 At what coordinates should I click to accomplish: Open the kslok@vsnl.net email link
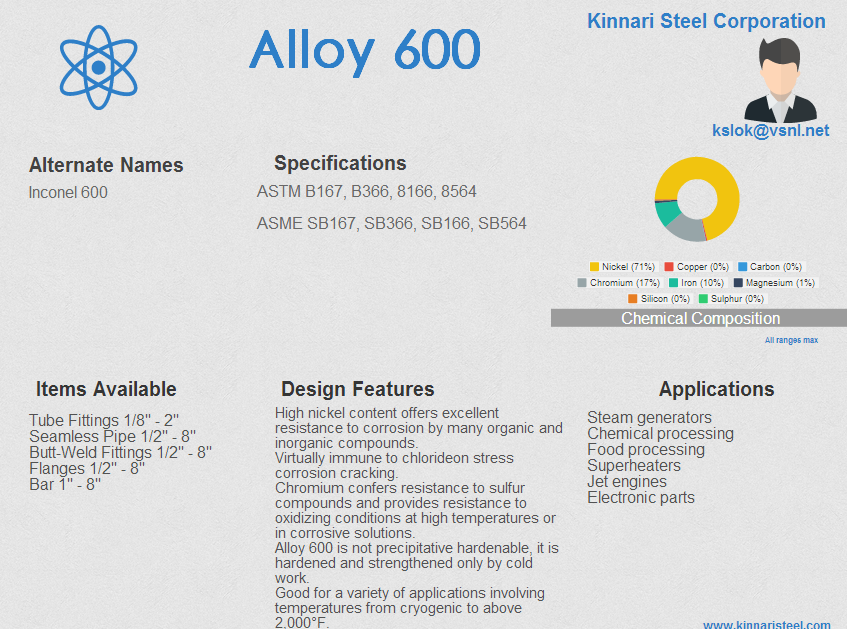pos(770,130)
